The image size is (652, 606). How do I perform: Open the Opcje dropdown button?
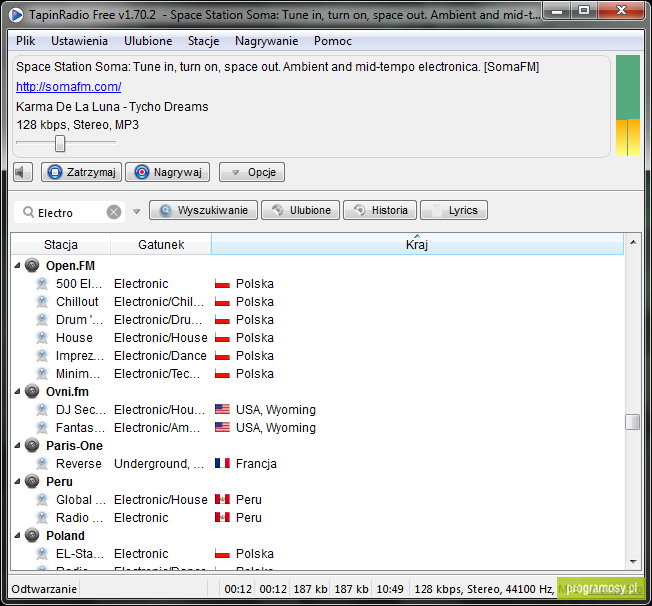[252, 172]
